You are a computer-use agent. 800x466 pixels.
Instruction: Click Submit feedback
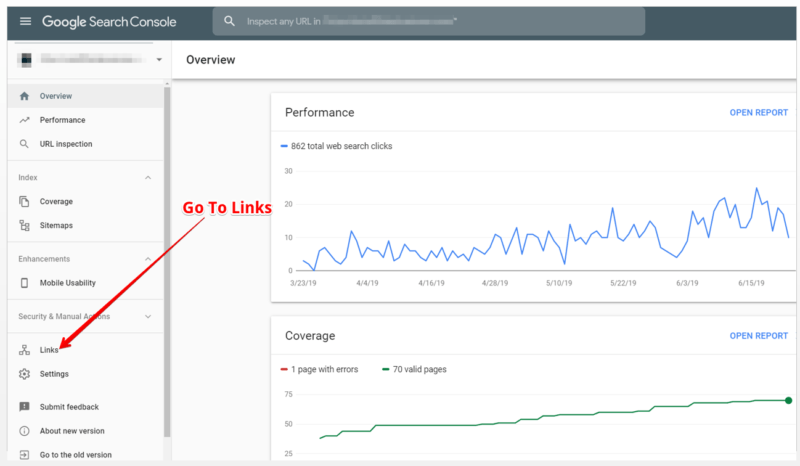[x=86, y=407]
